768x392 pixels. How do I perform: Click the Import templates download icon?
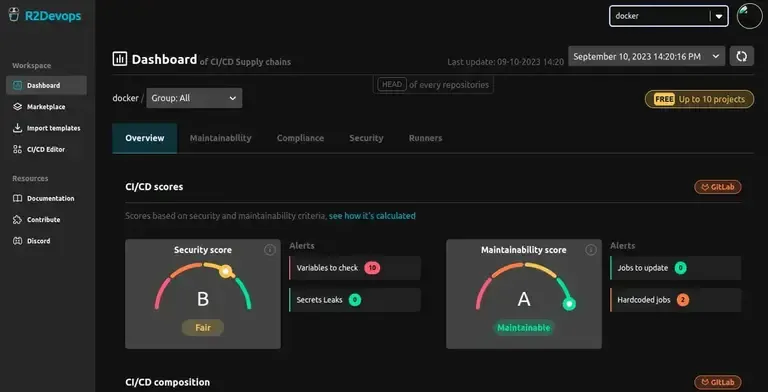click(x=18, y=128)
